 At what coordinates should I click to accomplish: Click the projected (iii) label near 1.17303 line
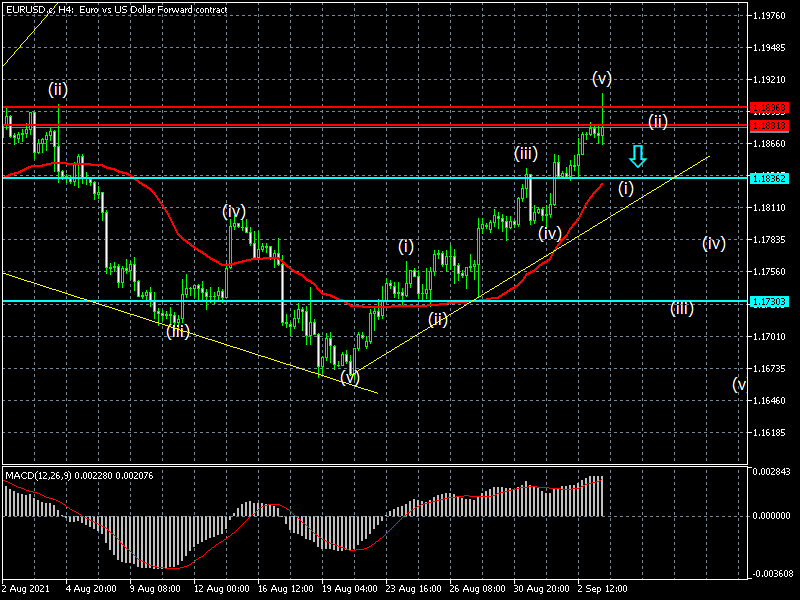pos(681,309)
